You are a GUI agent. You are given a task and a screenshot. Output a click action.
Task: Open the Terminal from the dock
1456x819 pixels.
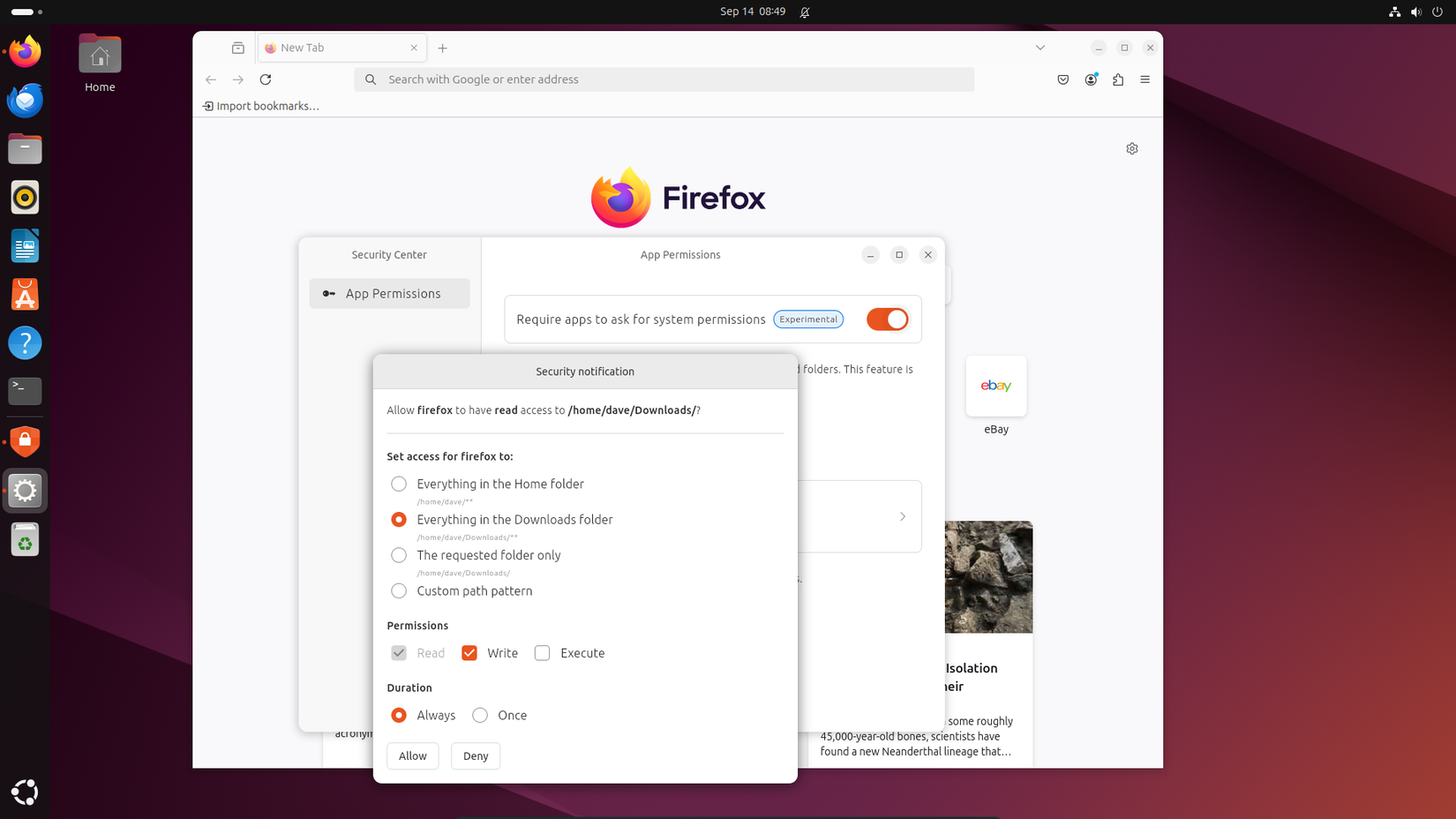(x=25, y=391)
